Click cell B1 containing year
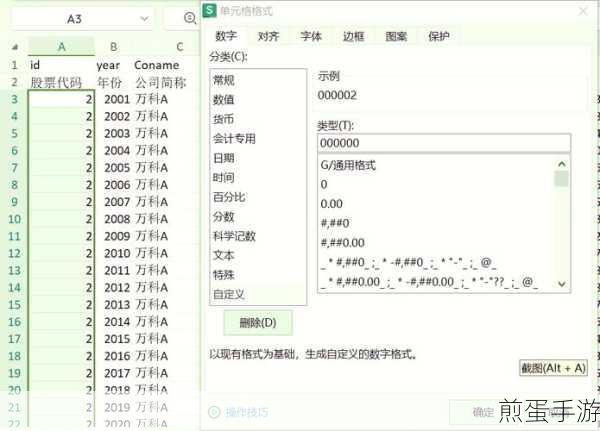The width and height of the screenshot is (600, 431). [113, 65]
